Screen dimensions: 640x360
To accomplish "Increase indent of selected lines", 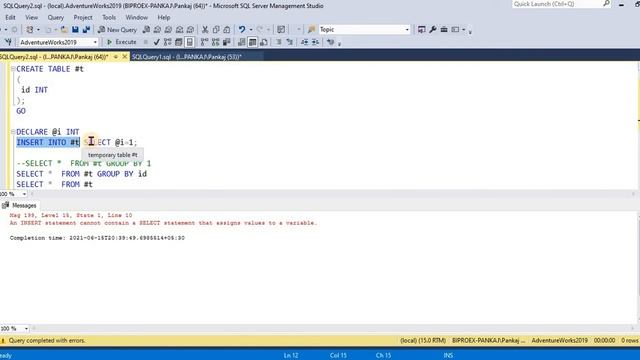I will point(315,42).
